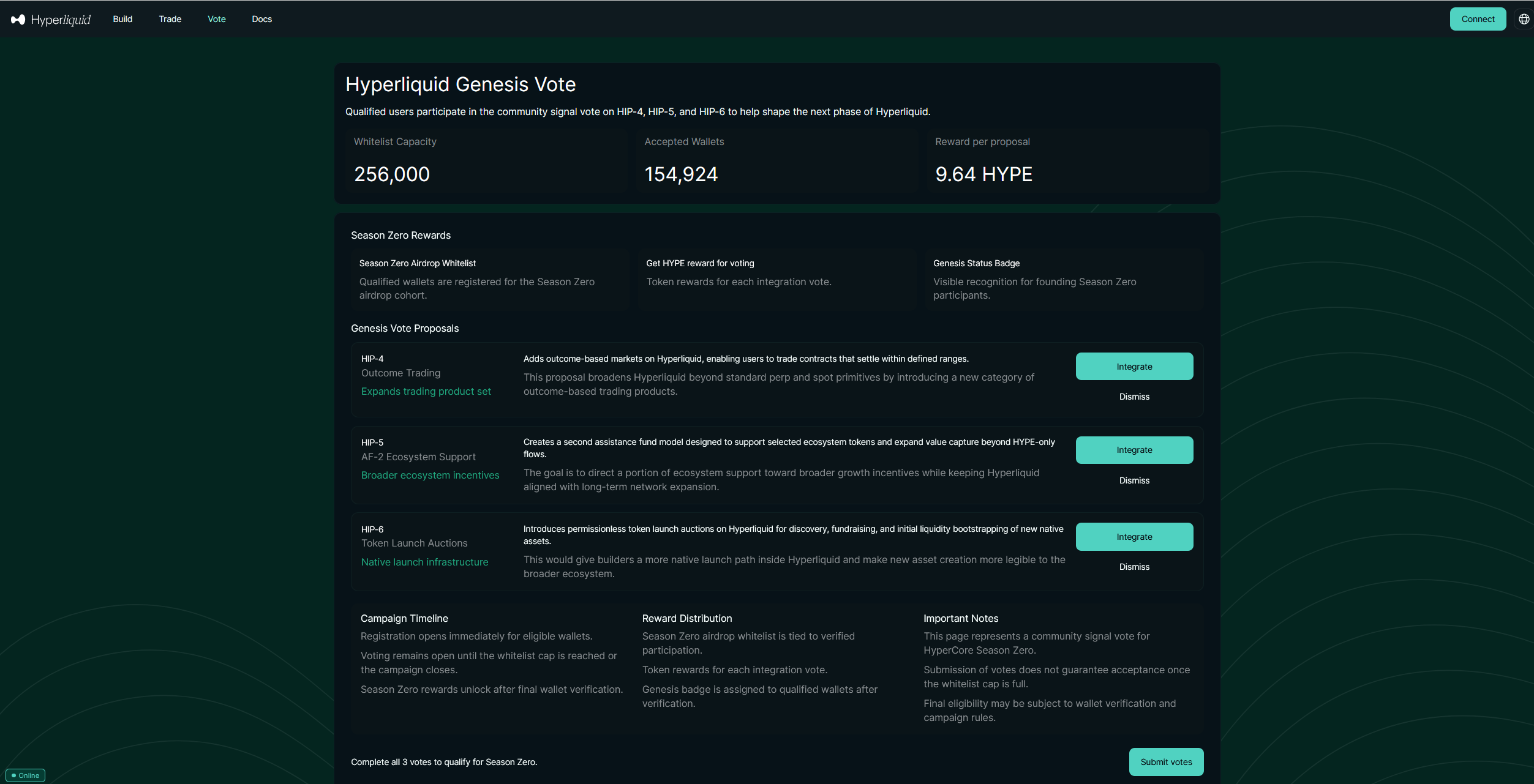Dismiss the HIP-5 proposal

[x=1134, y=480]
